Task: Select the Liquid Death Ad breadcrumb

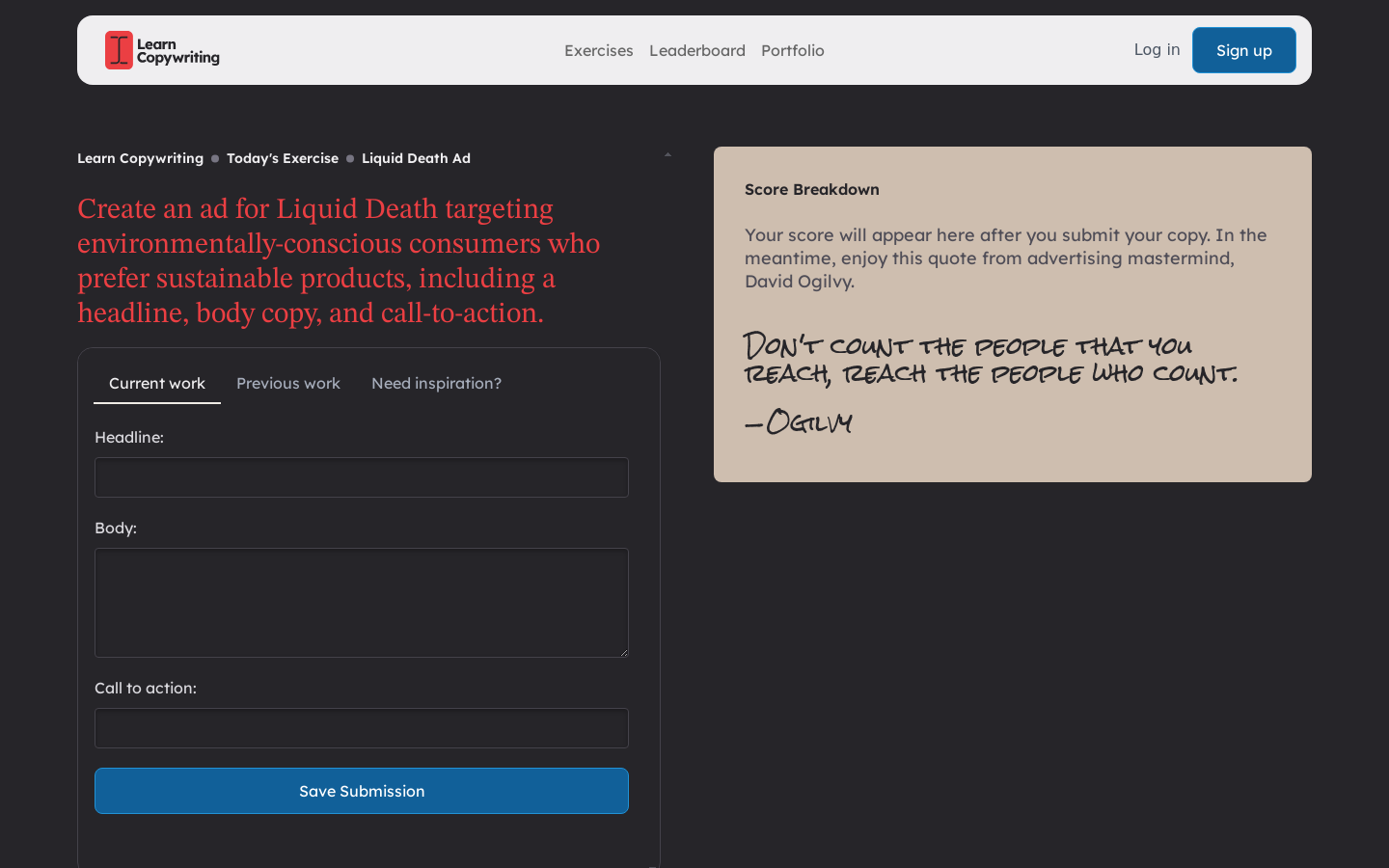Action: click(416, 158)
